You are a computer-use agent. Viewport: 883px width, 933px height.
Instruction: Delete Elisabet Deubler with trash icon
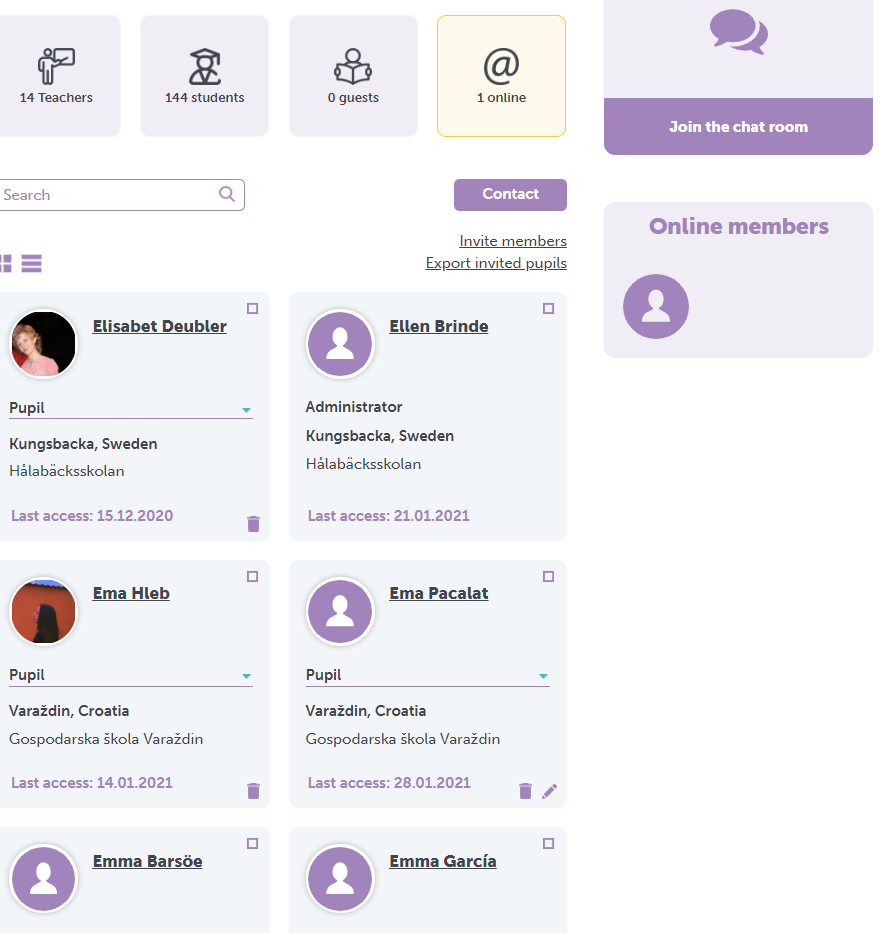pos(253,524)
